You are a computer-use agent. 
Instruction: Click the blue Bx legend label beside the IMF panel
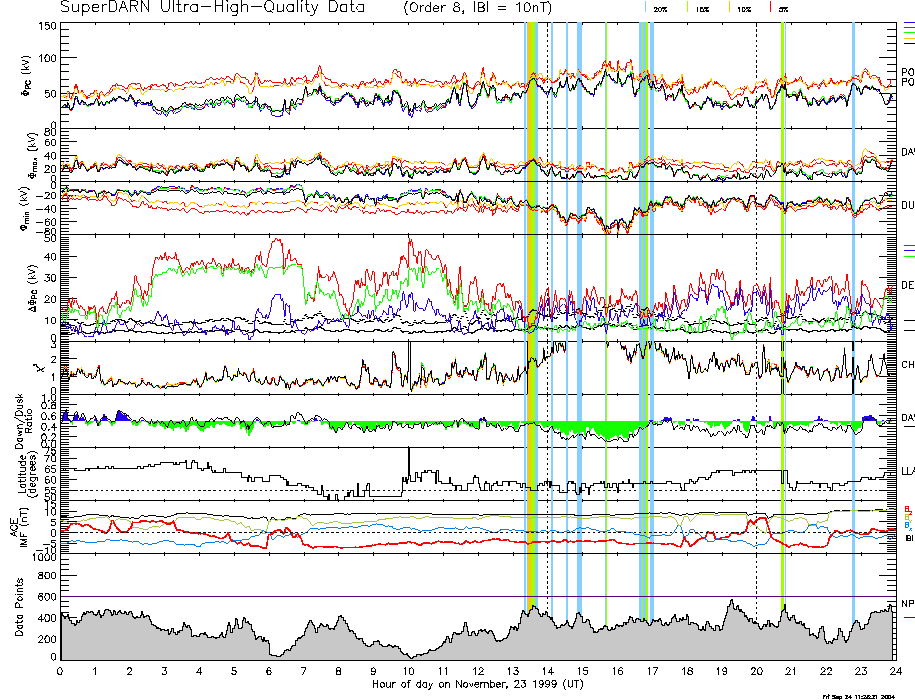pos(907,526)
